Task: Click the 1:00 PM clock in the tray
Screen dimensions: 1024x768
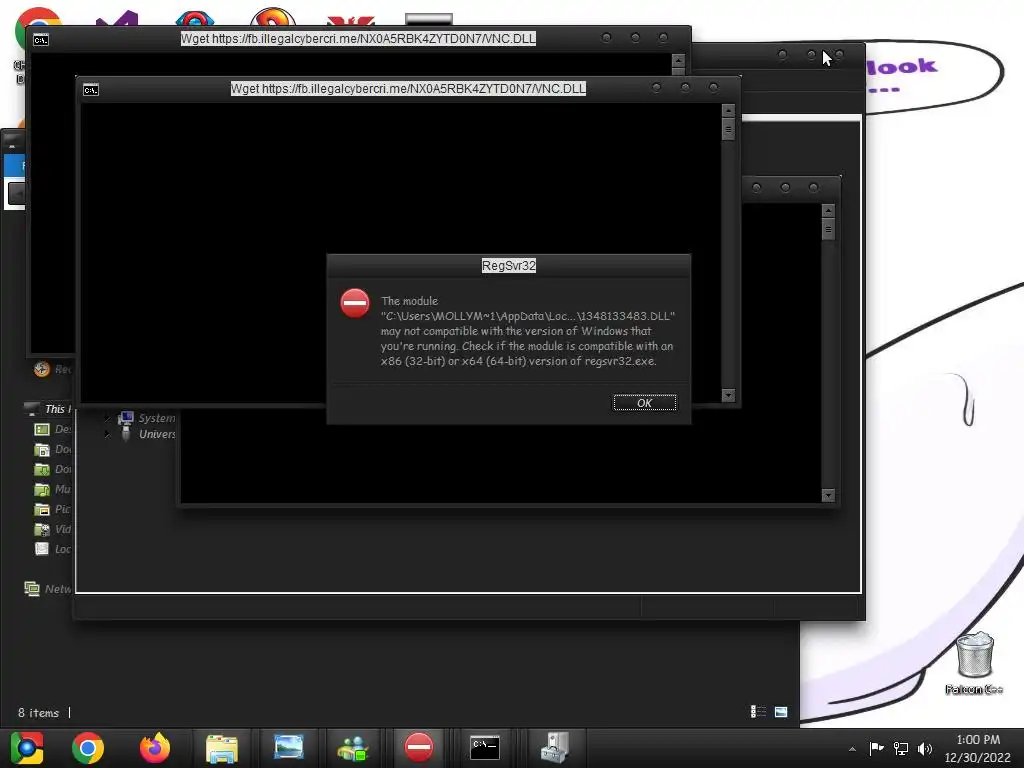Action: coord(978,740)
